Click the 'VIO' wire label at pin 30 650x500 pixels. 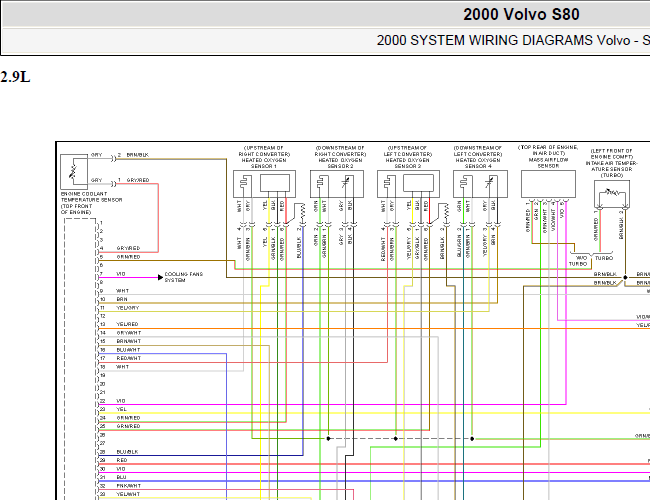pyautogui.click(x=121, y=468)
